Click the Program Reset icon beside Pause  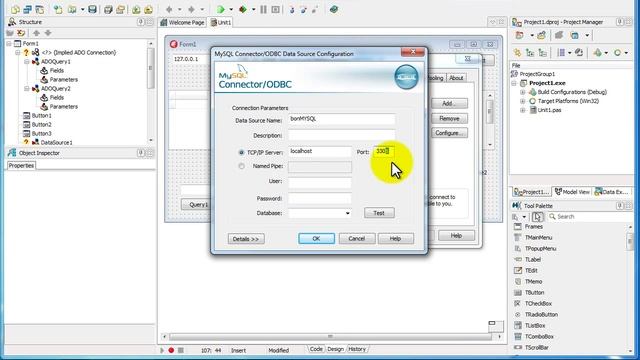tap(276, 9)
